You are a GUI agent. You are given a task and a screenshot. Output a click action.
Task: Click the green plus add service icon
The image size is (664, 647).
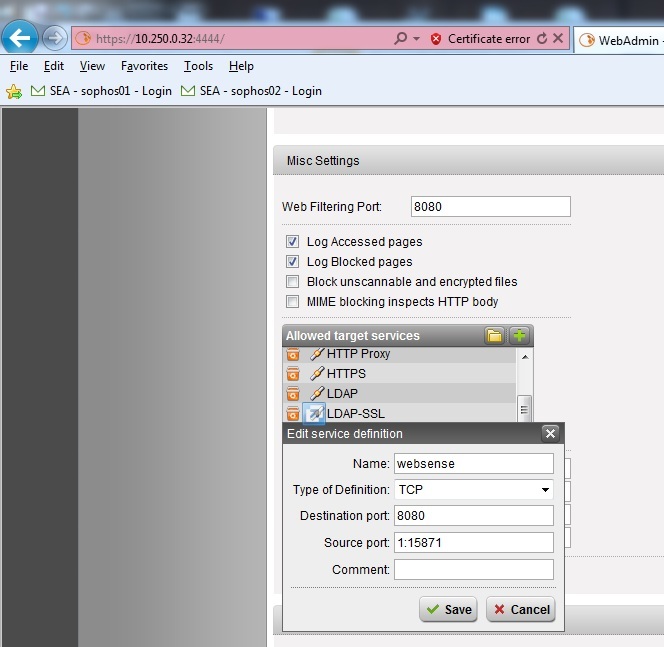pyautogui.click(x=519, y=336)
